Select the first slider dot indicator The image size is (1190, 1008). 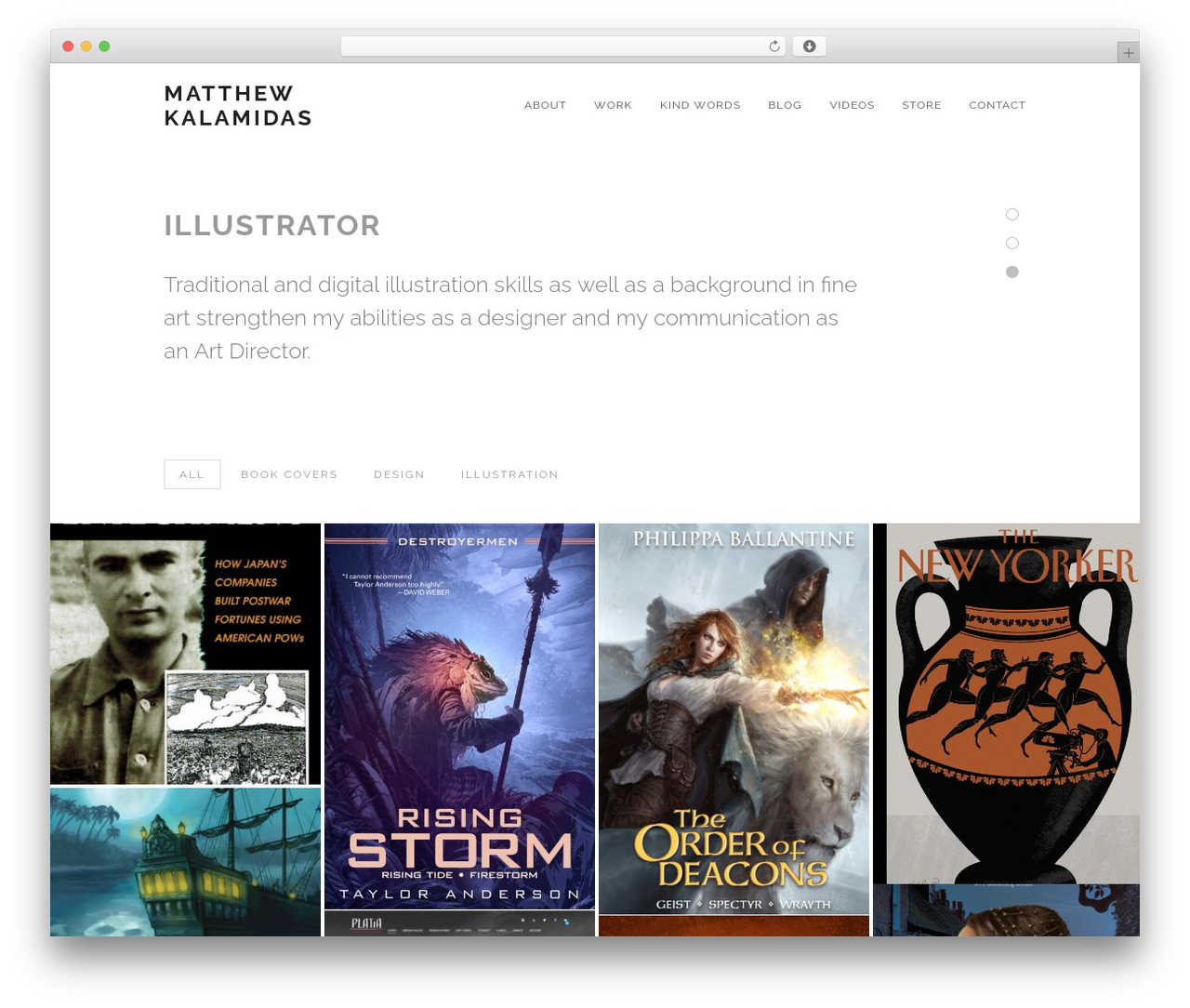(1012, 215)
